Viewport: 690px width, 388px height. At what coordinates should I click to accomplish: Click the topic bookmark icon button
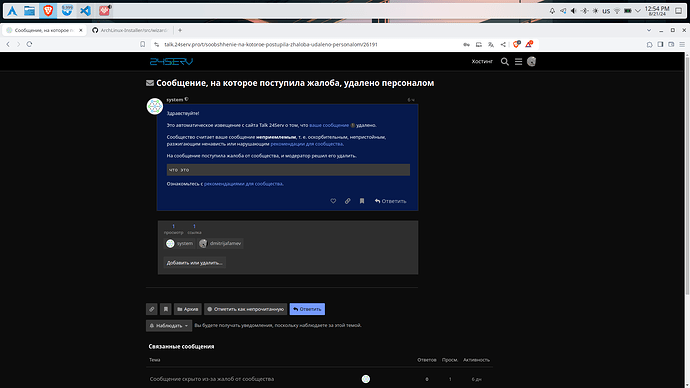pos(165,309)
